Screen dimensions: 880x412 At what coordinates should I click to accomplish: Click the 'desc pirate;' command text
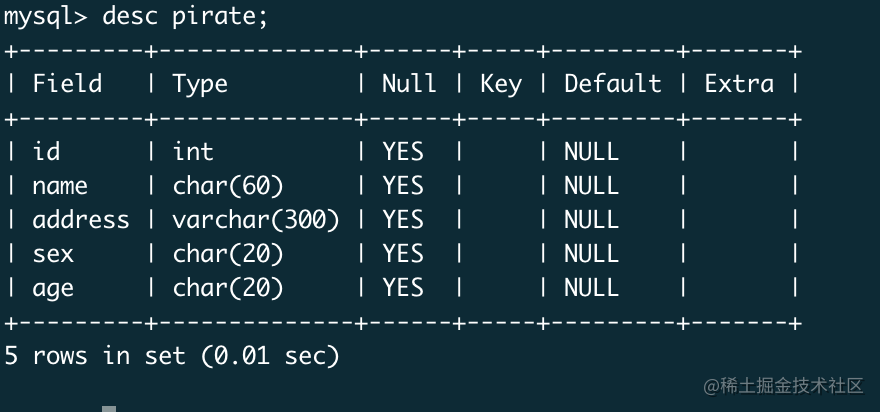(x=186, y=16)
